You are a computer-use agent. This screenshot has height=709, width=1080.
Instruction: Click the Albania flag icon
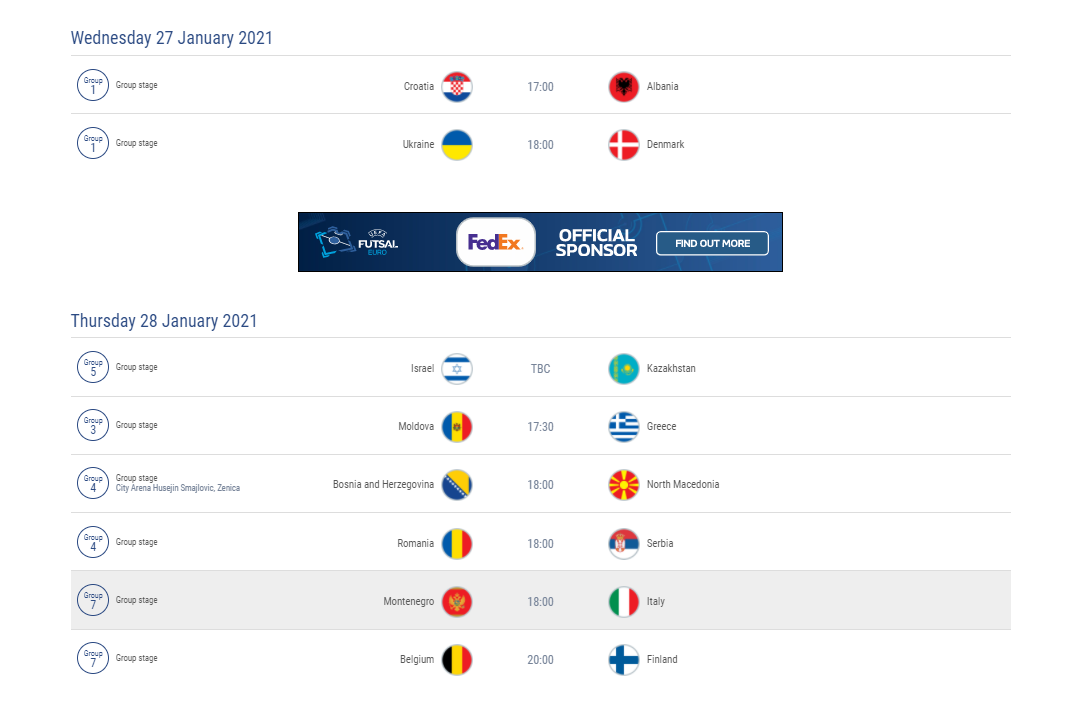pyautogui.click(x=624, y=87)
